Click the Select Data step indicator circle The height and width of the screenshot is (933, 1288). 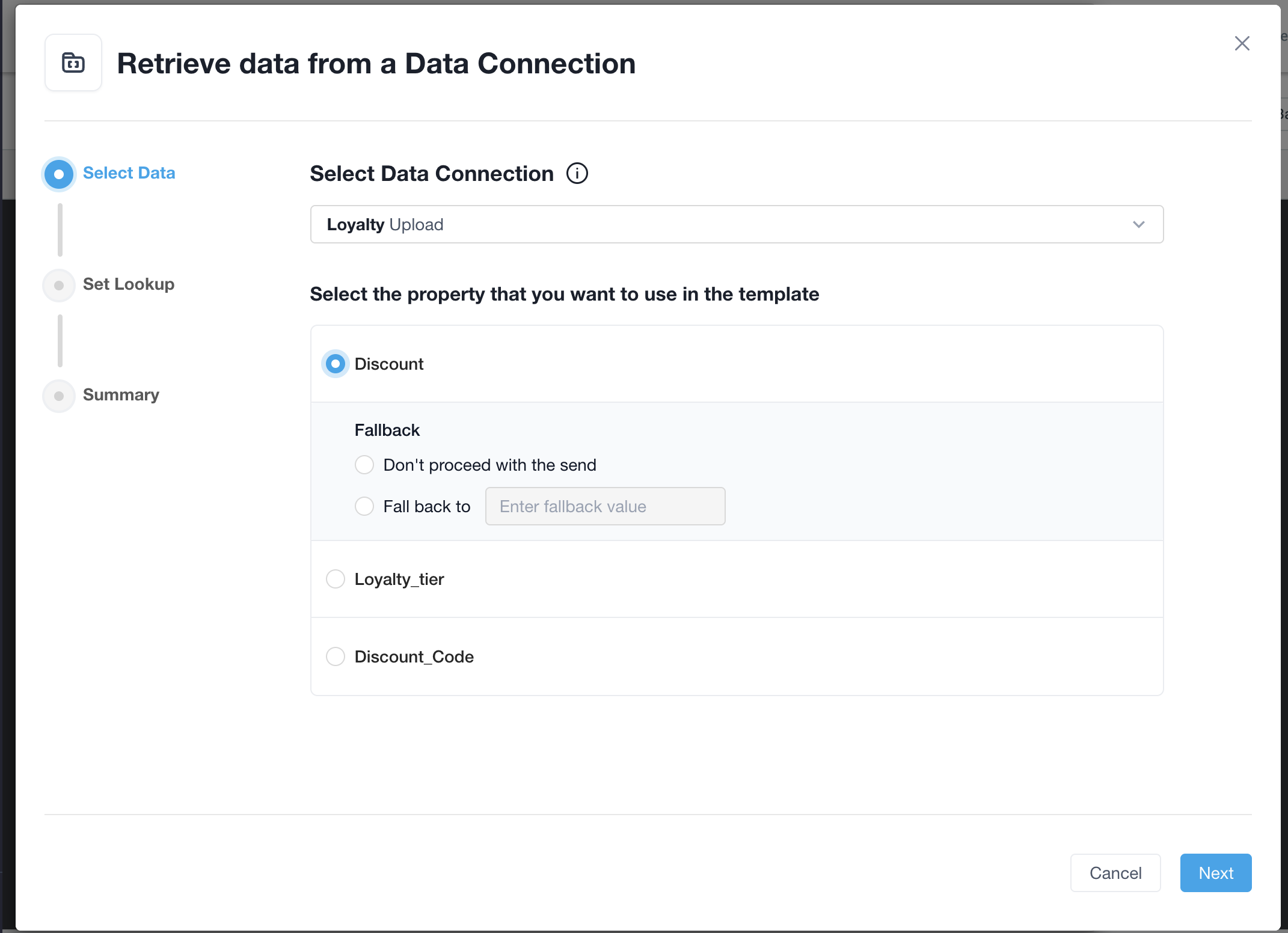pyautogui.click(x=59, y=174)
